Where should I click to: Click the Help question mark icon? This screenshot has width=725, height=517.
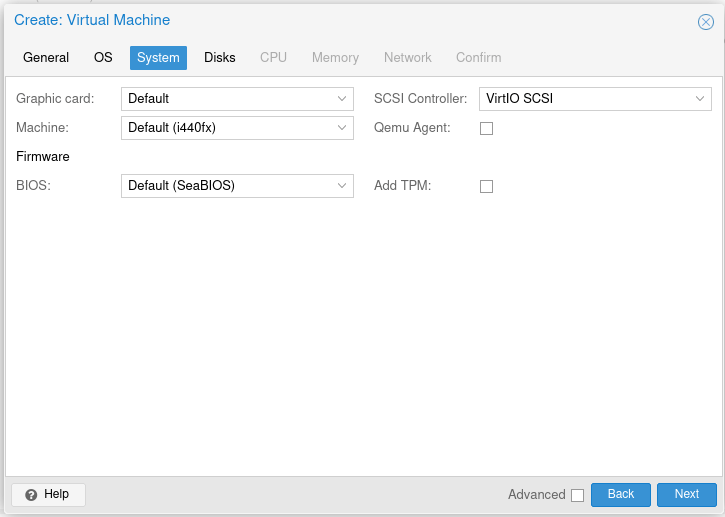click(x=31, y=495)
